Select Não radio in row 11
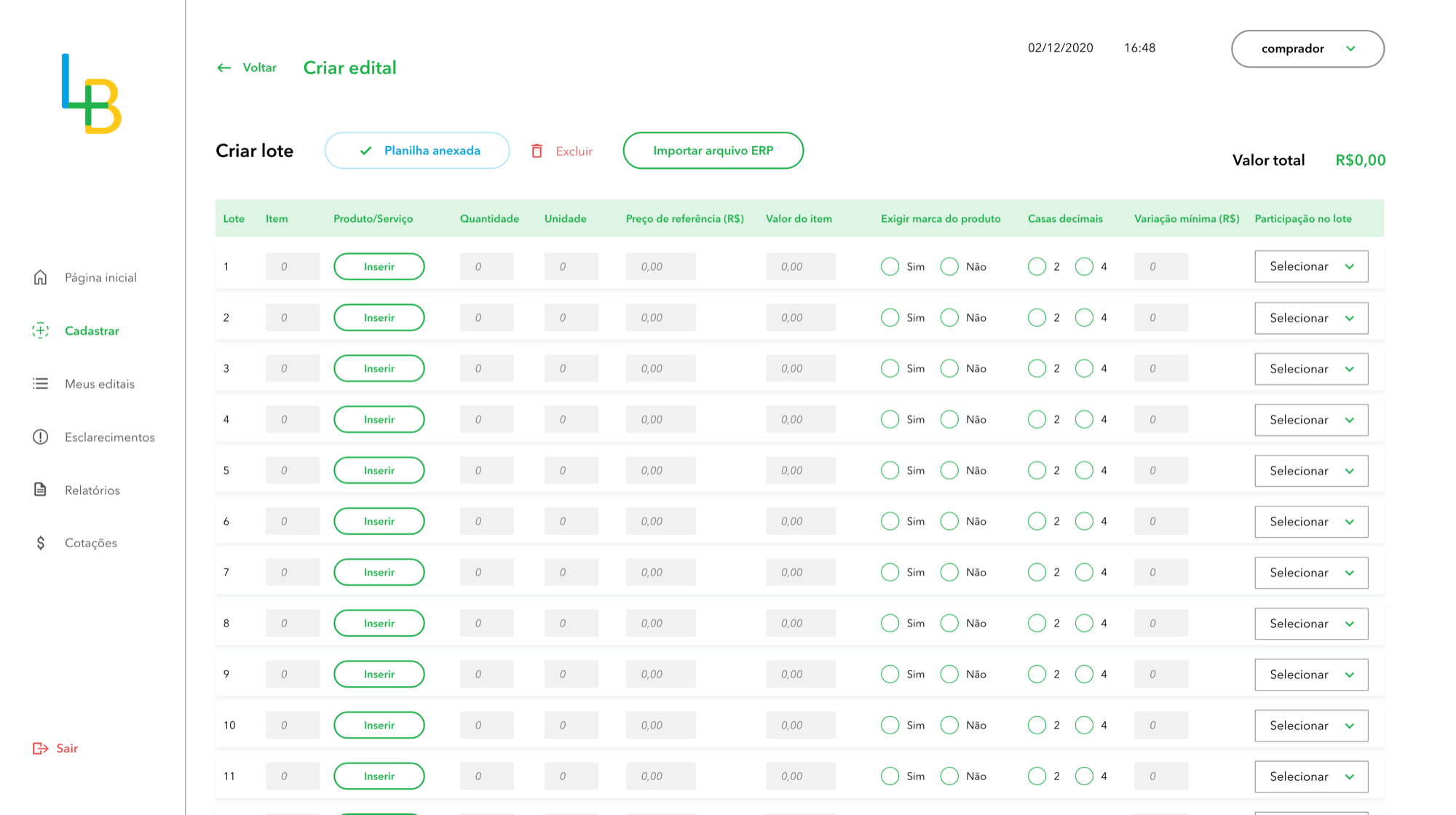Screen dimensions: 1456x815 [949, 776]
